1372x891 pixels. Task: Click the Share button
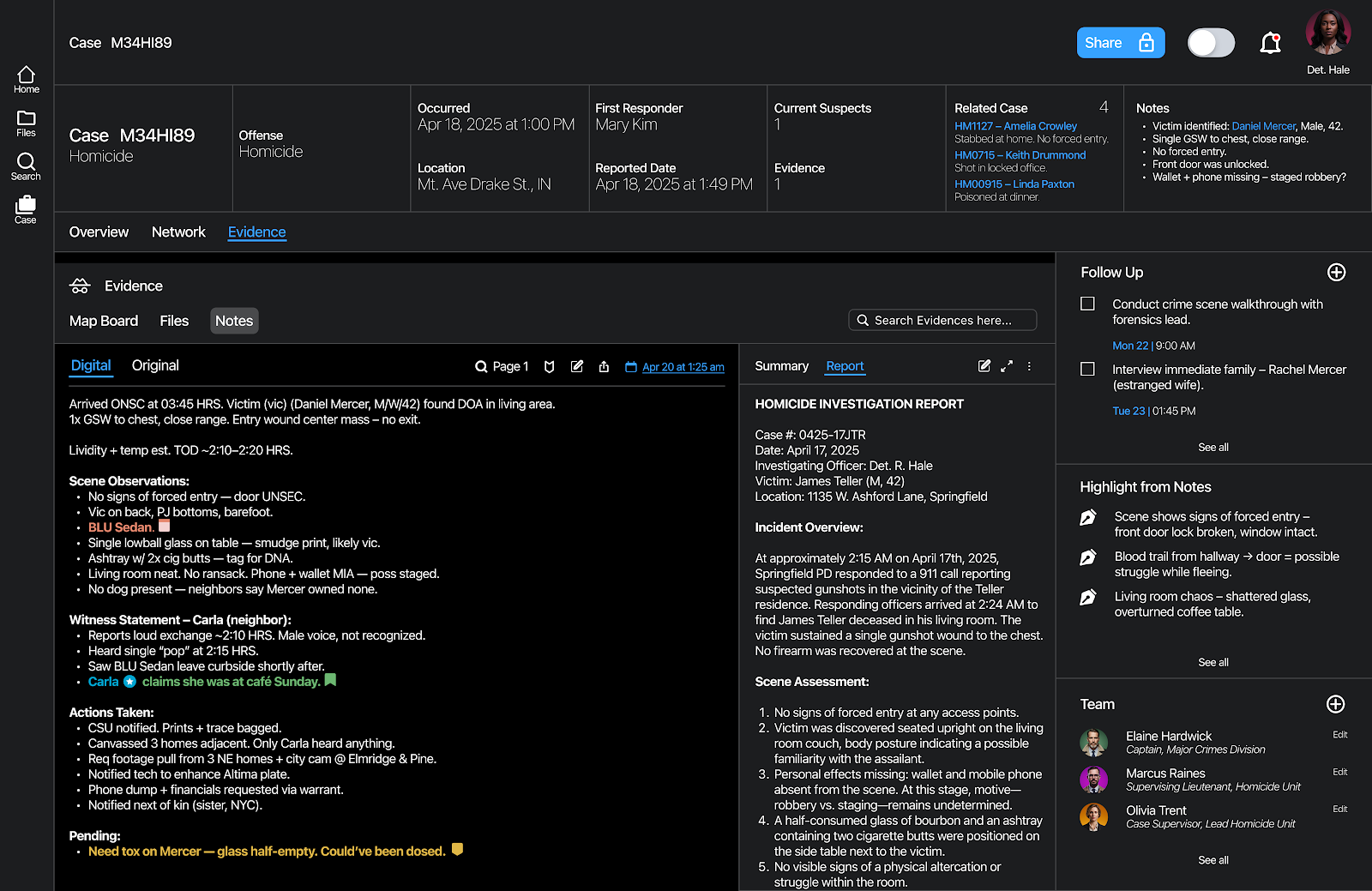1120,43
